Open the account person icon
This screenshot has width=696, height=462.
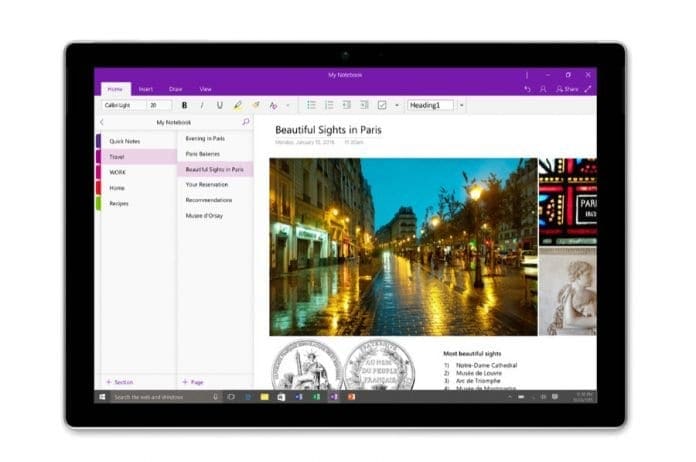click(x=543, y=89)
